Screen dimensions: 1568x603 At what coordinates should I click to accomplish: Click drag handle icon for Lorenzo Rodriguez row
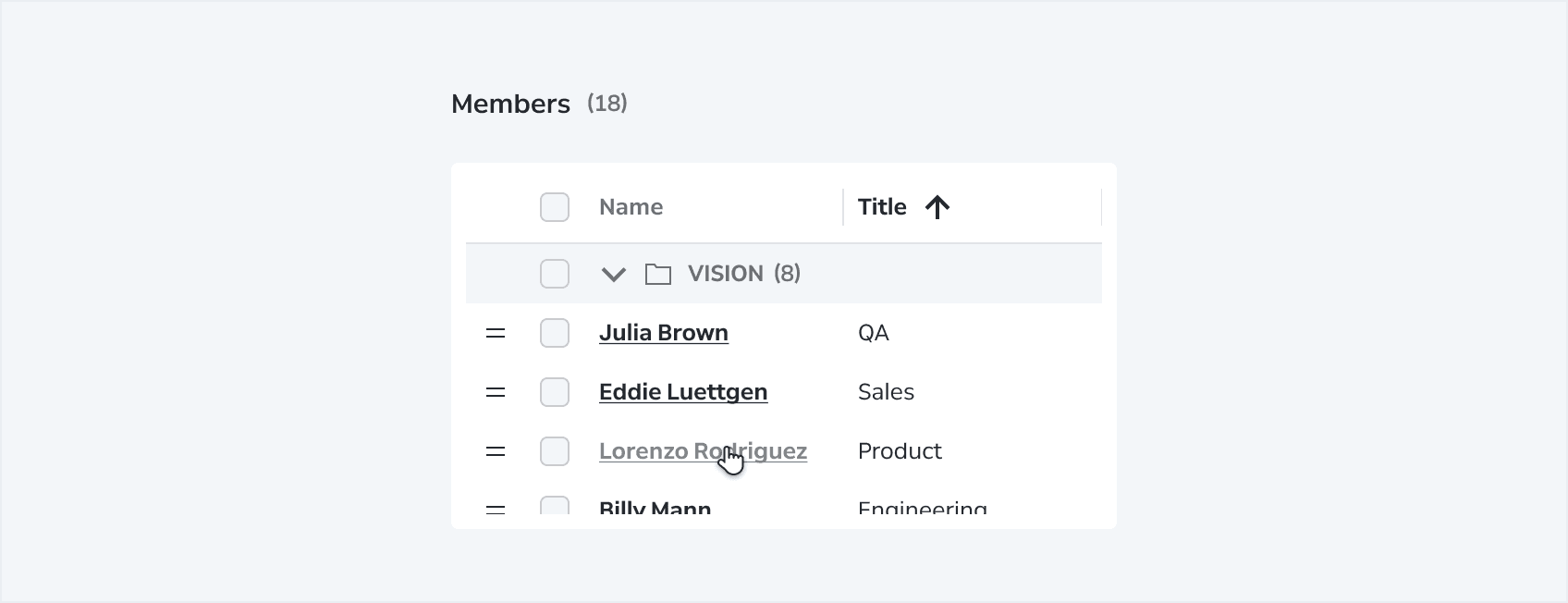point(496,451)
